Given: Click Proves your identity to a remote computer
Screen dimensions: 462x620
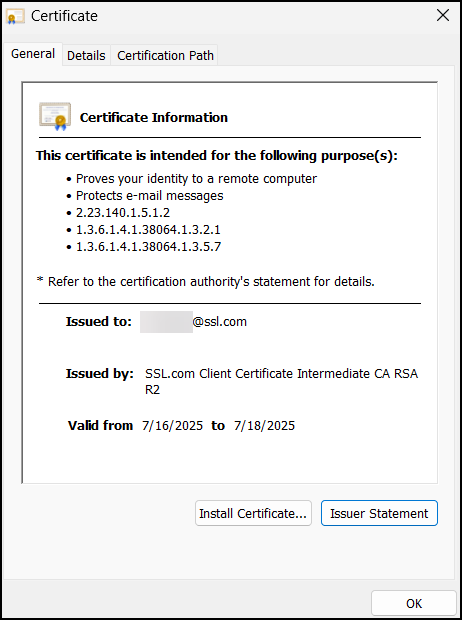Looking at the screenshot, I should tap(196, 179).
